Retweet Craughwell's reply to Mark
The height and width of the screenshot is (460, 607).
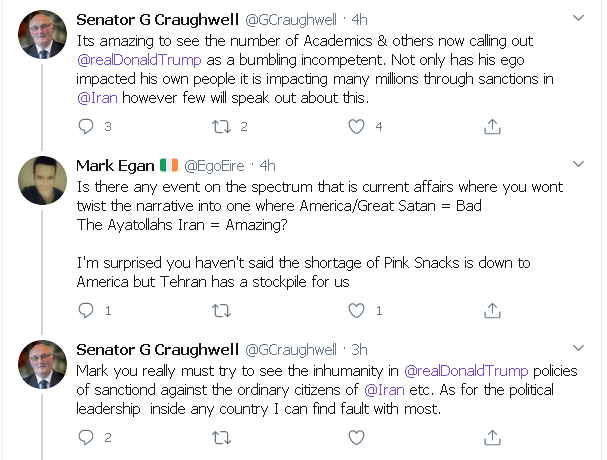[222, 438]
